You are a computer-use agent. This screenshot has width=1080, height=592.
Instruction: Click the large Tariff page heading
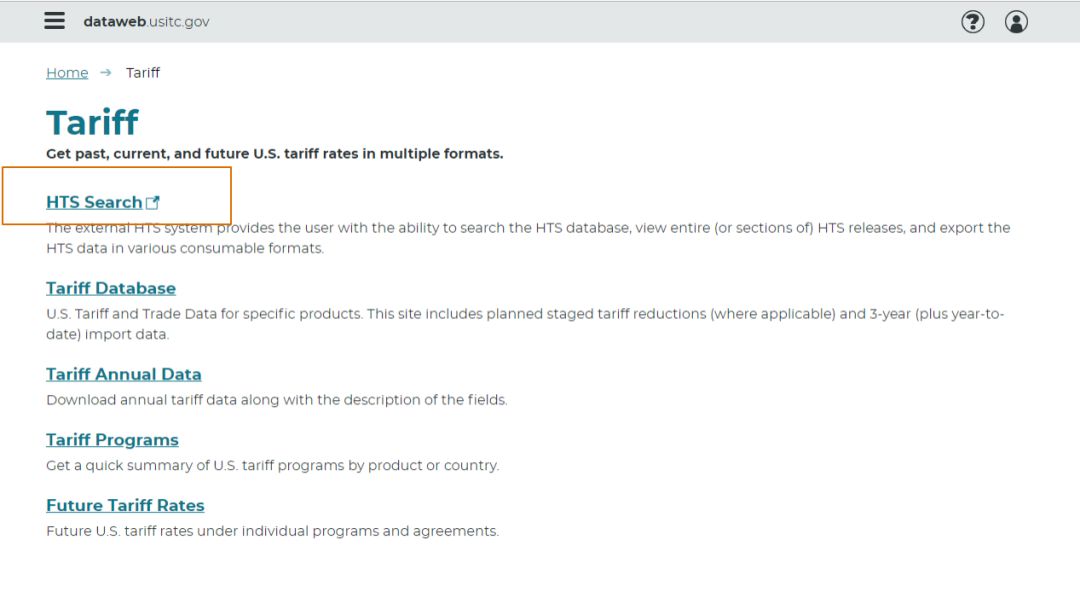(92, 123)
